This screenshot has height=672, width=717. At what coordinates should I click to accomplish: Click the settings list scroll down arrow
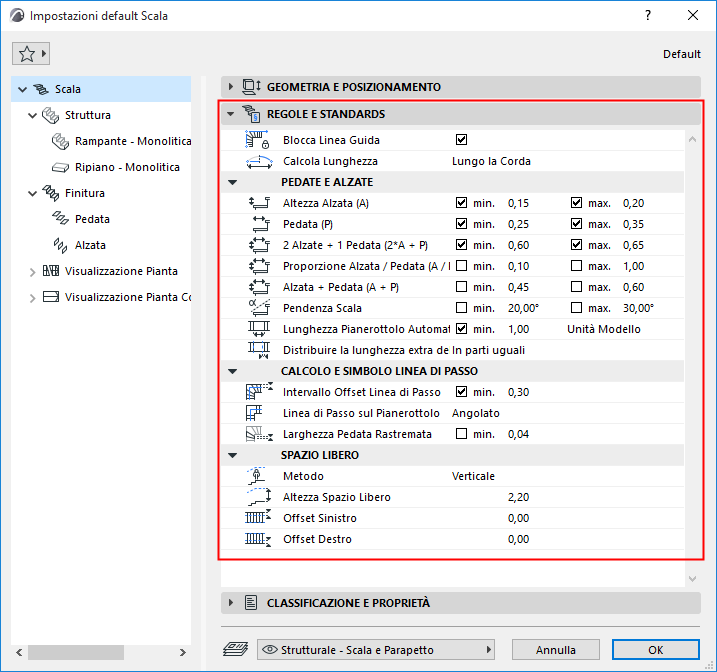pos(692,579)
